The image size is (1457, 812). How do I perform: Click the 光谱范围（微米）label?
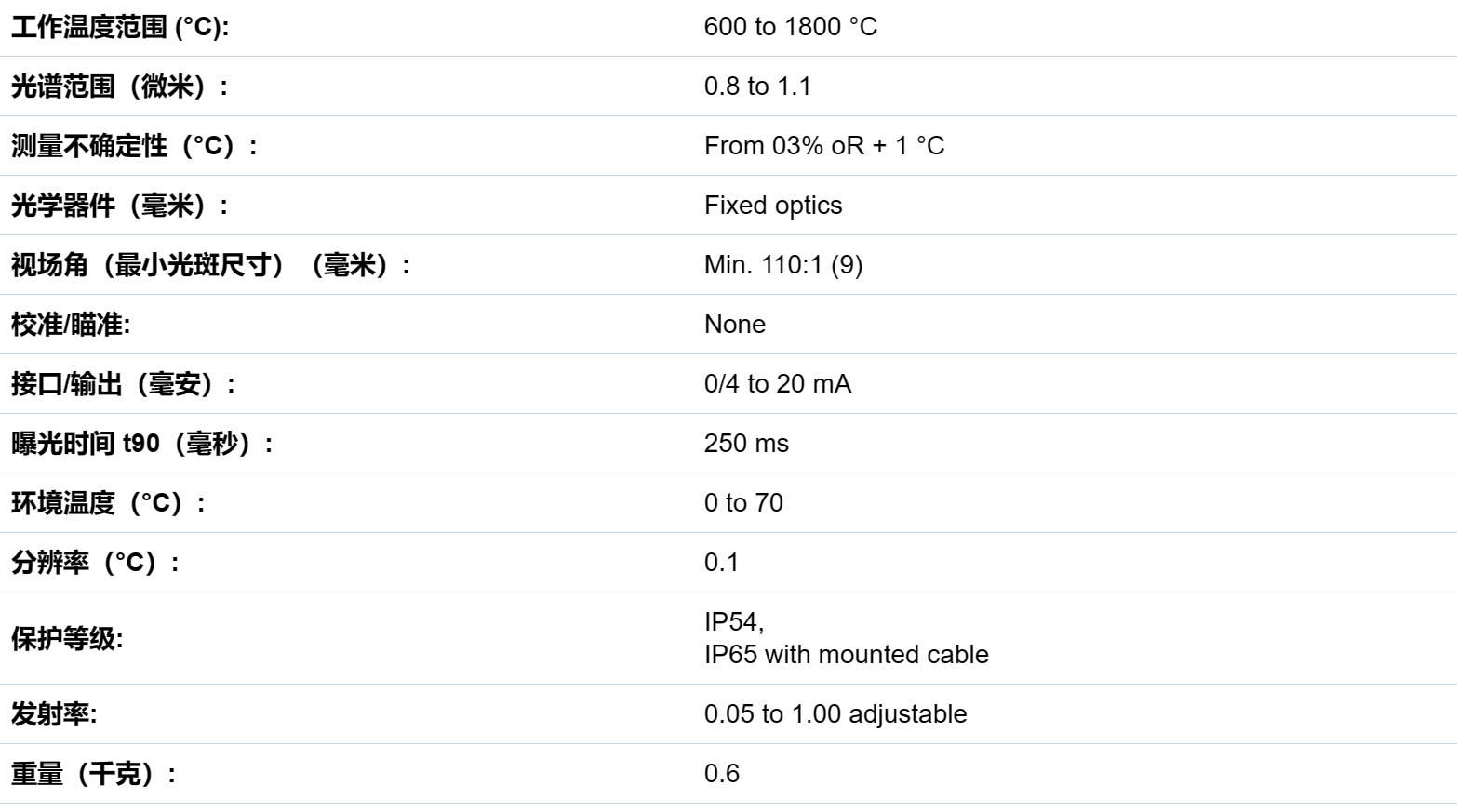tap(119, 87)
